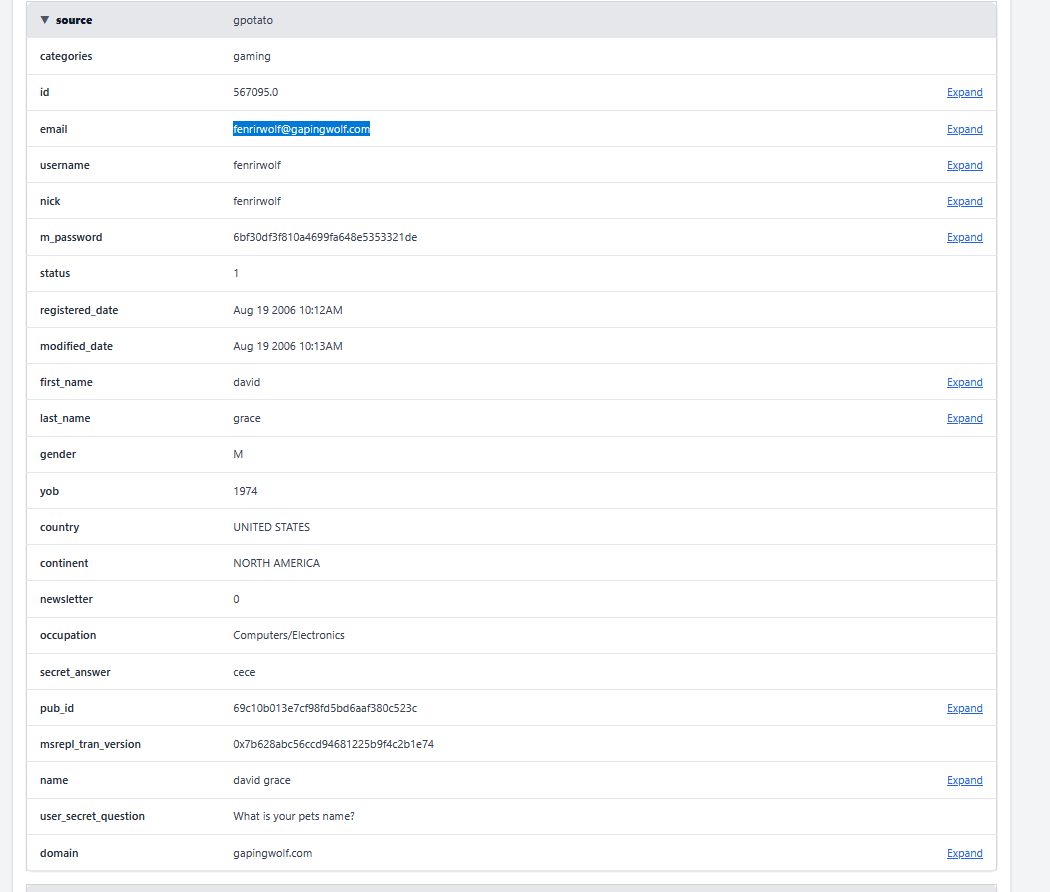Expand the last_name row

[964, 419]
